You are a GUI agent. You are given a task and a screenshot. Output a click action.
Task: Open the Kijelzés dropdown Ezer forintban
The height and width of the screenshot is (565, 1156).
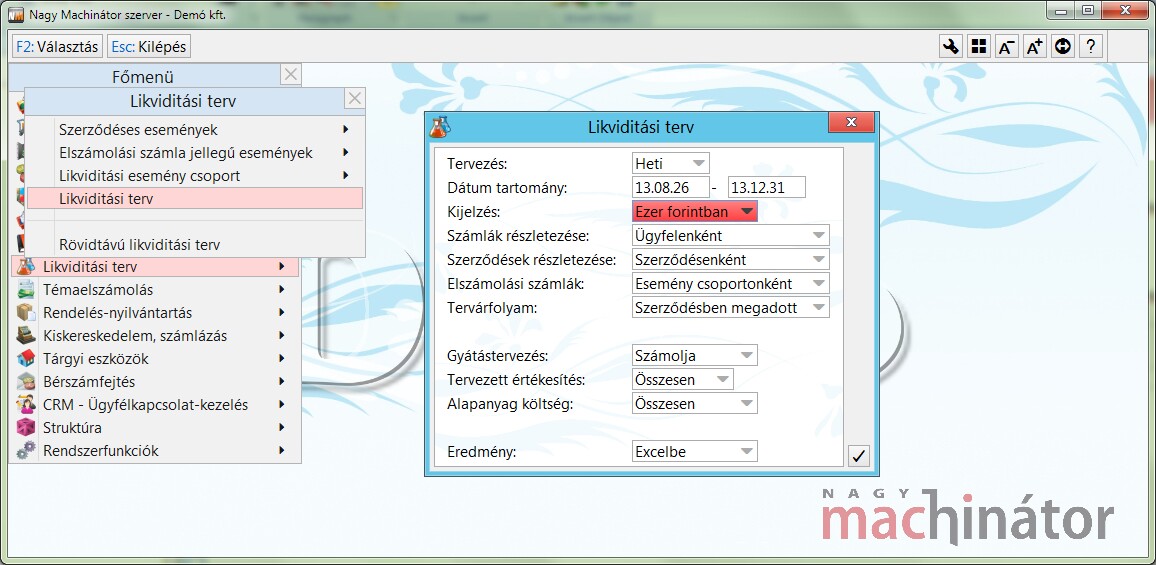tap(694, 212)
